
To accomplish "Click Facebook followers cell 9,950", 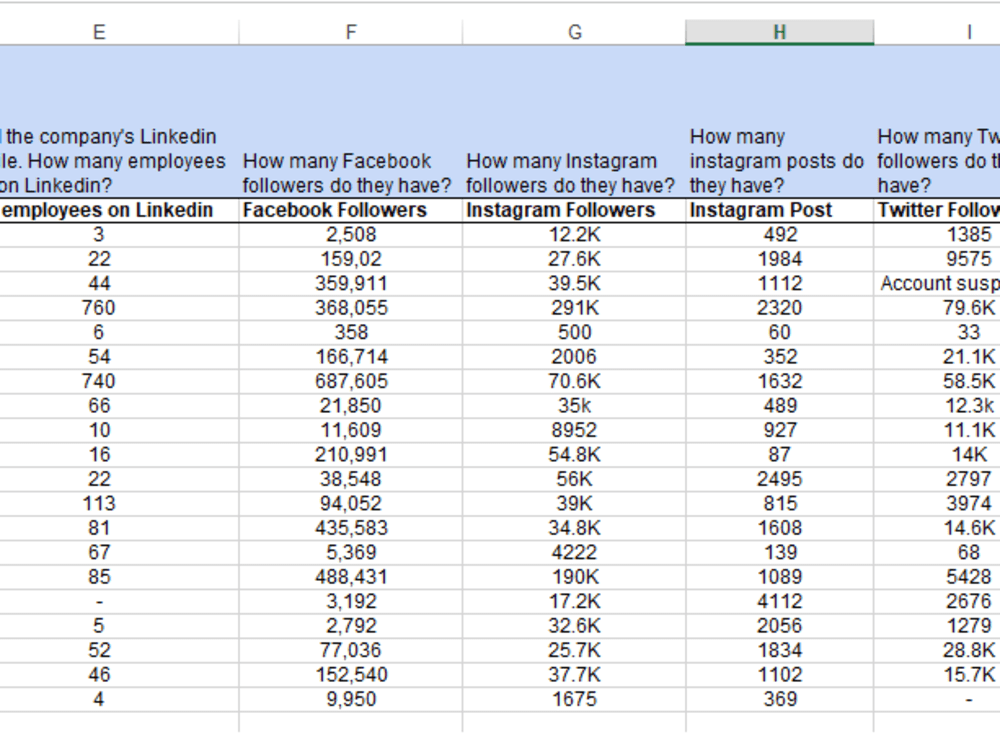I will coord(351,700).
